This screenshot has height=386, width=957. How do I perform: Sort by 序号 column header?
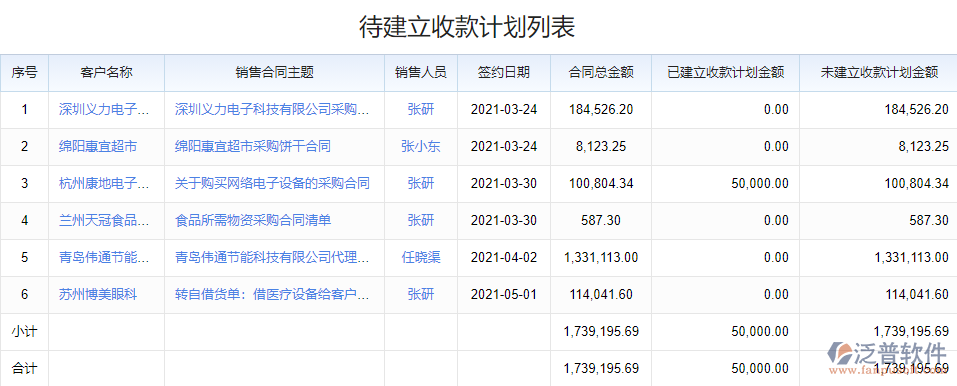pos(24,73)
